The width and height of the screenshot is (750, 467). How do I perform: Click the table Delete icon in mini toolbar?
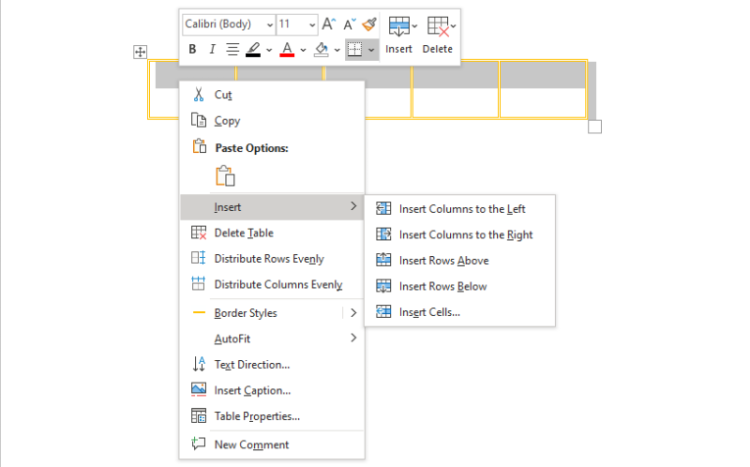[x=437, y=34]
